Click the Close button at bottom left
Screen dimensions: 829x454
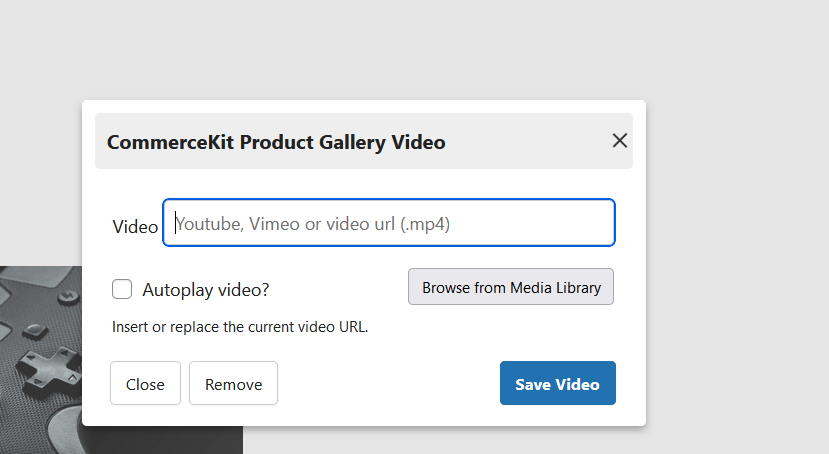145,384
